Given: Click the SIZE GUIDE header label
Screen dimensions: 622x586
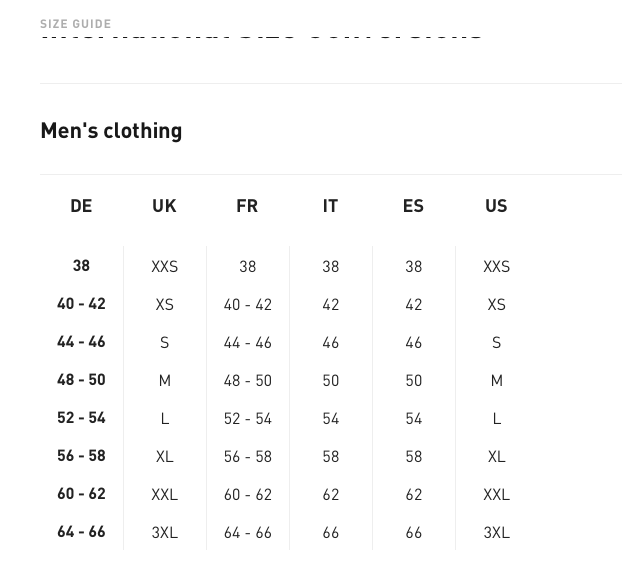Looking at the screenshot, I should pyautogui.click(x=76, y=23).
